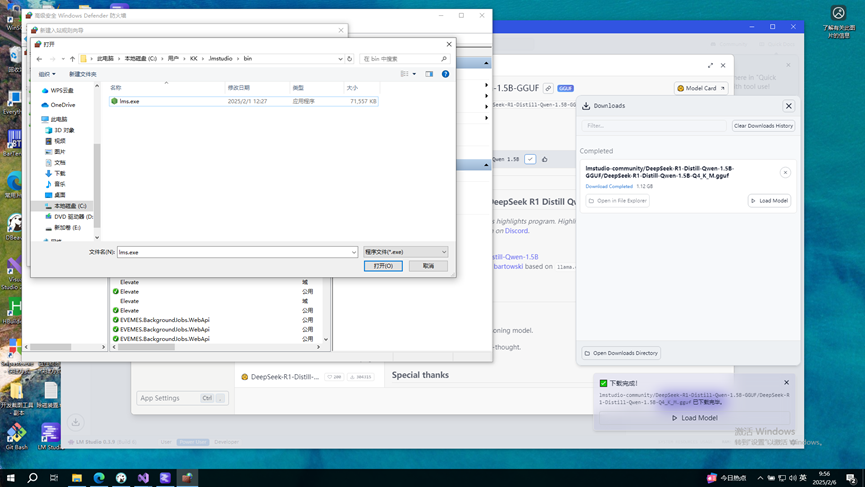865x487 pixels.
Task: Click the 取消 button
Action: coord(428,266)
